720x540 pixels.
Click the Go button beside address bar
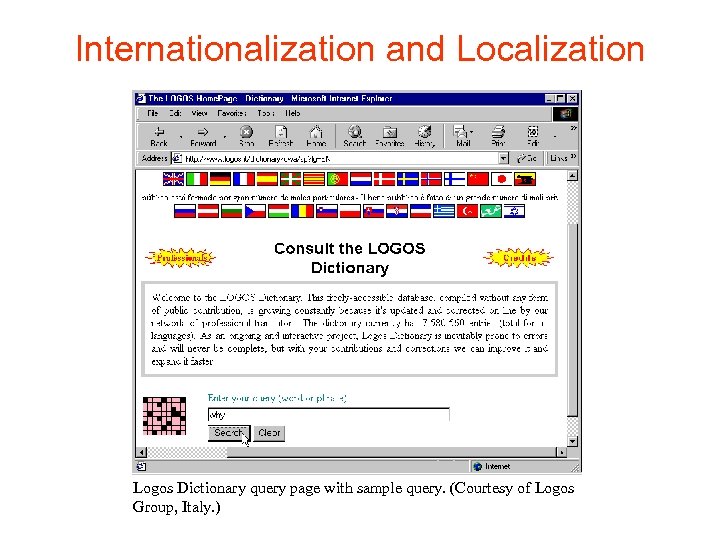point(527,158)
